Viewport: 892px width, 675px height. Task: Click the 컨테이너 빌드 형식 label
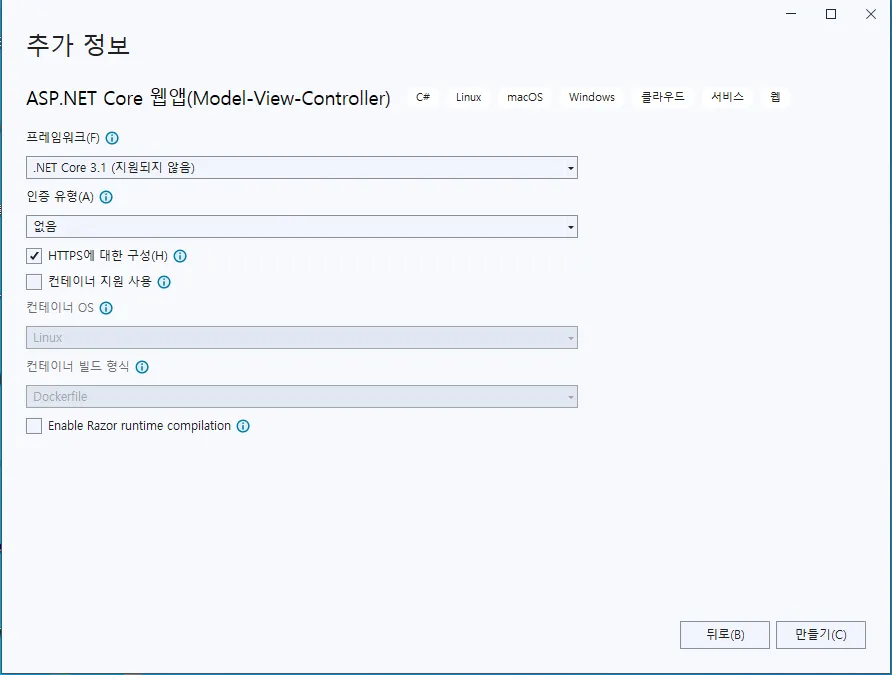coord(78,366)
